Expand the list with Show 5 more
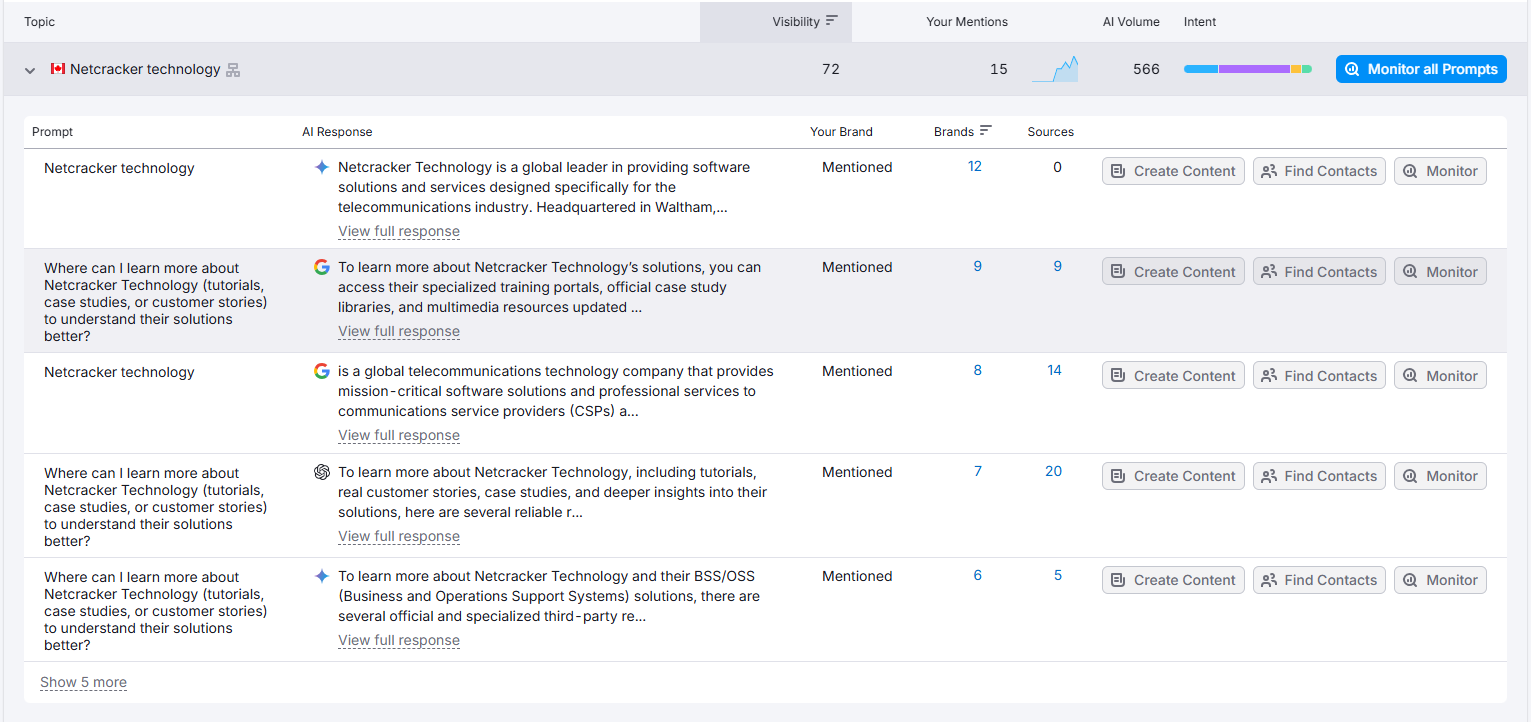1531x722 pixels. click(x=83, y=682)
